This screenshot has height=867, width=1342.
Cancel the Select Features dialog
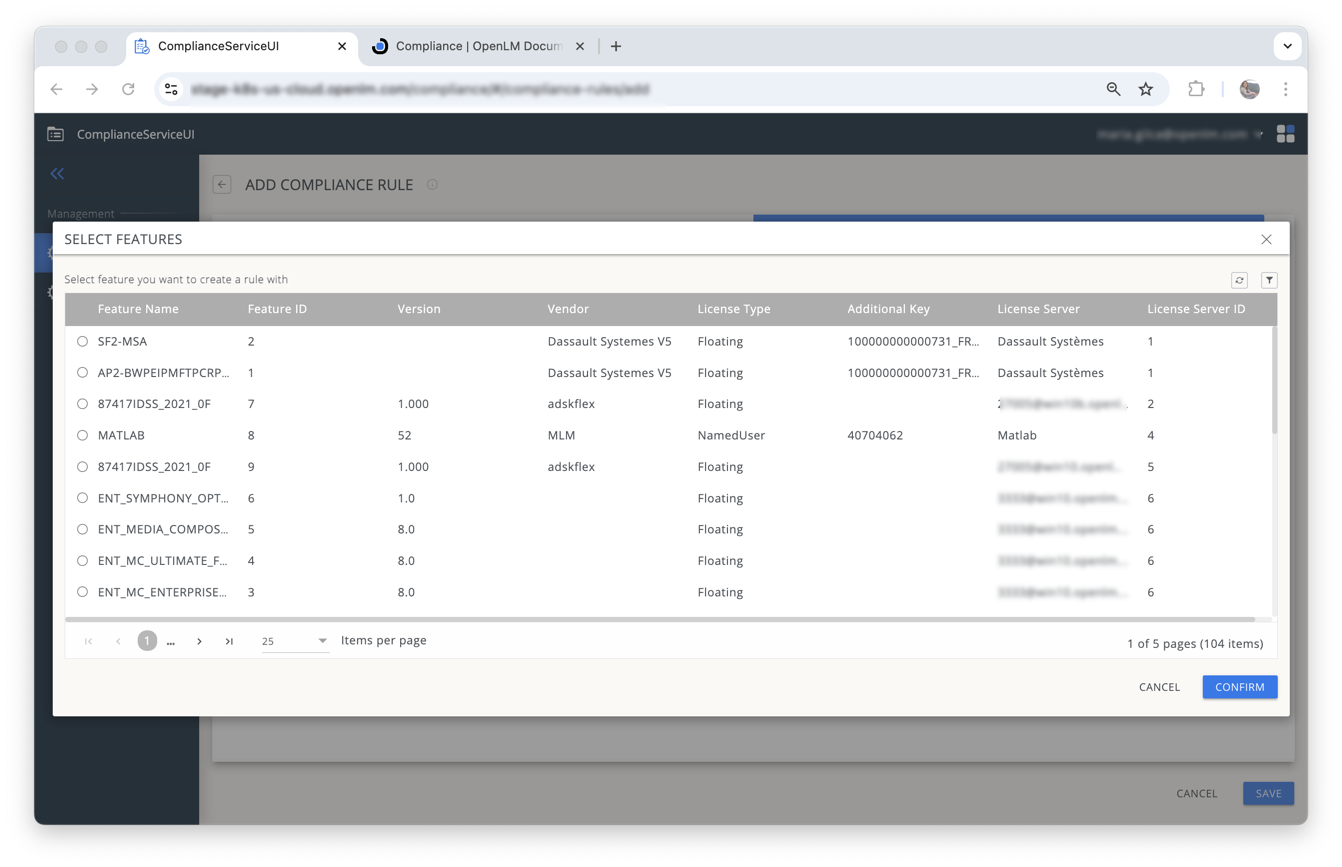[1159, 687]
